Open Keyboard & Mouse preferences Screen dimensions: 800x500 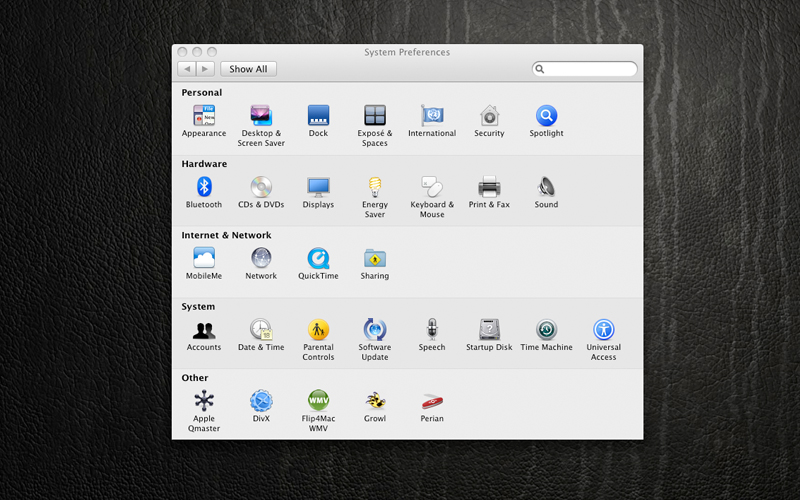tap(432, 187)
